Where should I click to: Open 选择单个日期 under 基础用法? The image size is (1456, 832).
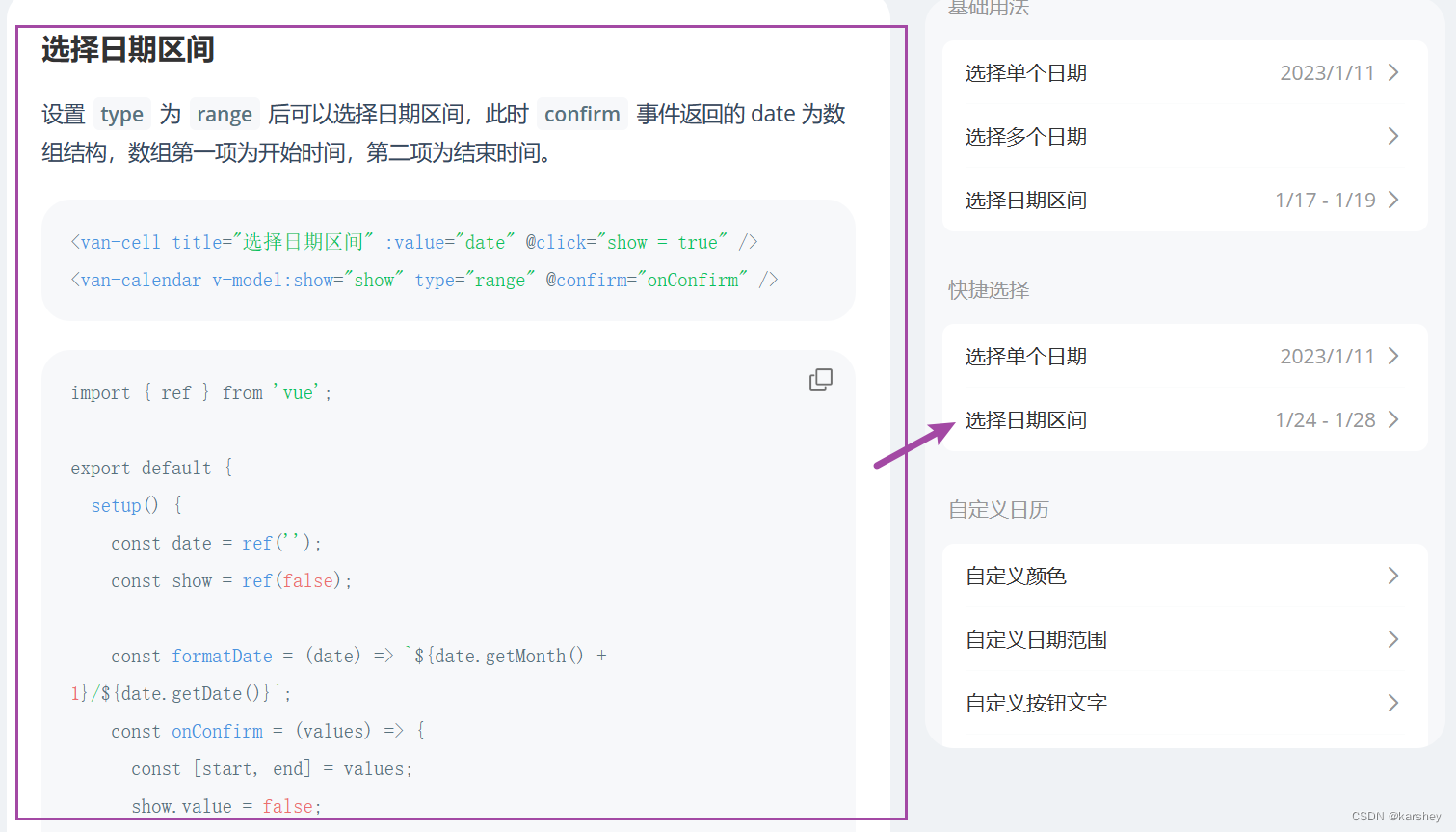coord(1184,73)
